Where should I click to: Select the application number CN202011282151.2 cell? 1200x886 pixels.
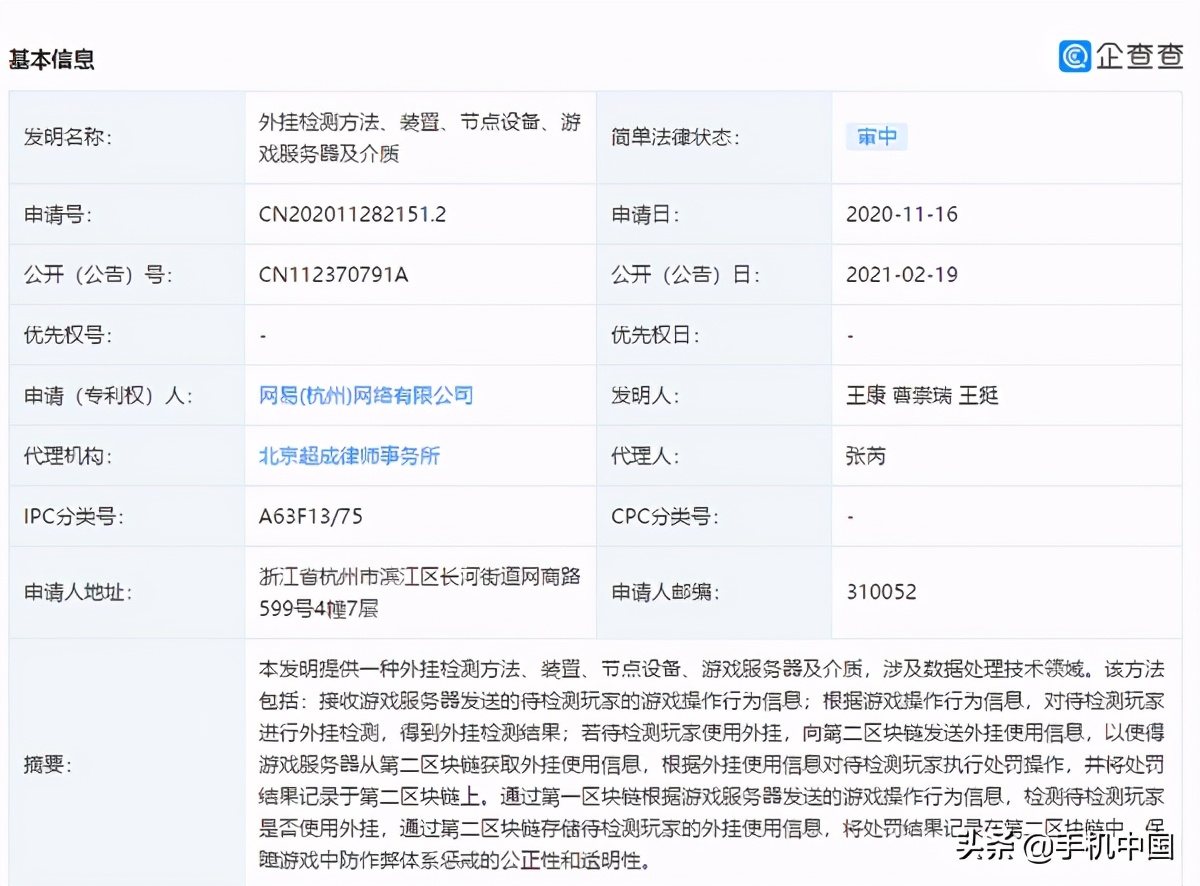pos(352,213)
